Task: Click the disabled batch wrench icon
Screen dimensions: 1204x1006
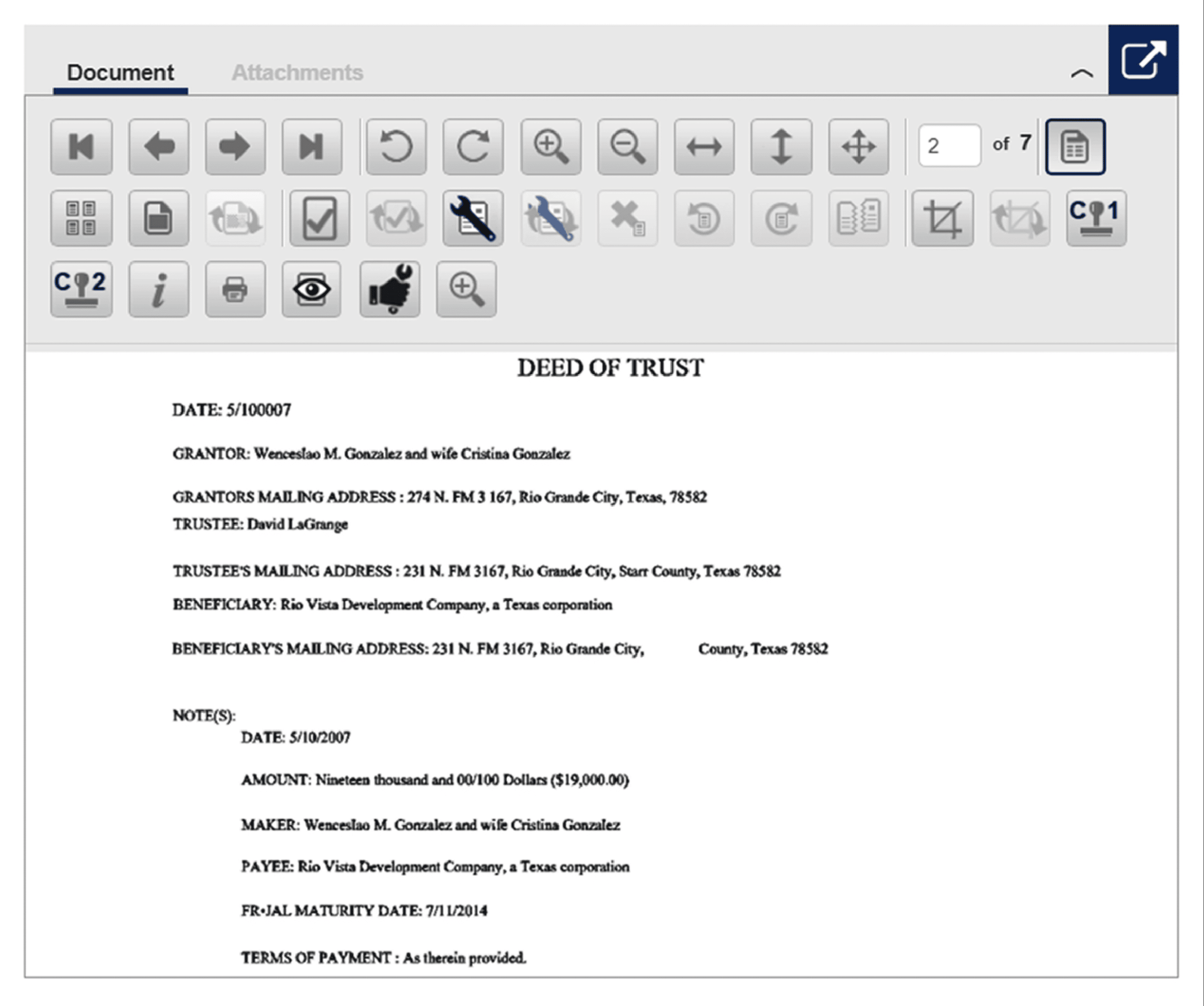Action: pyautogui.click(x=550, y=218)
